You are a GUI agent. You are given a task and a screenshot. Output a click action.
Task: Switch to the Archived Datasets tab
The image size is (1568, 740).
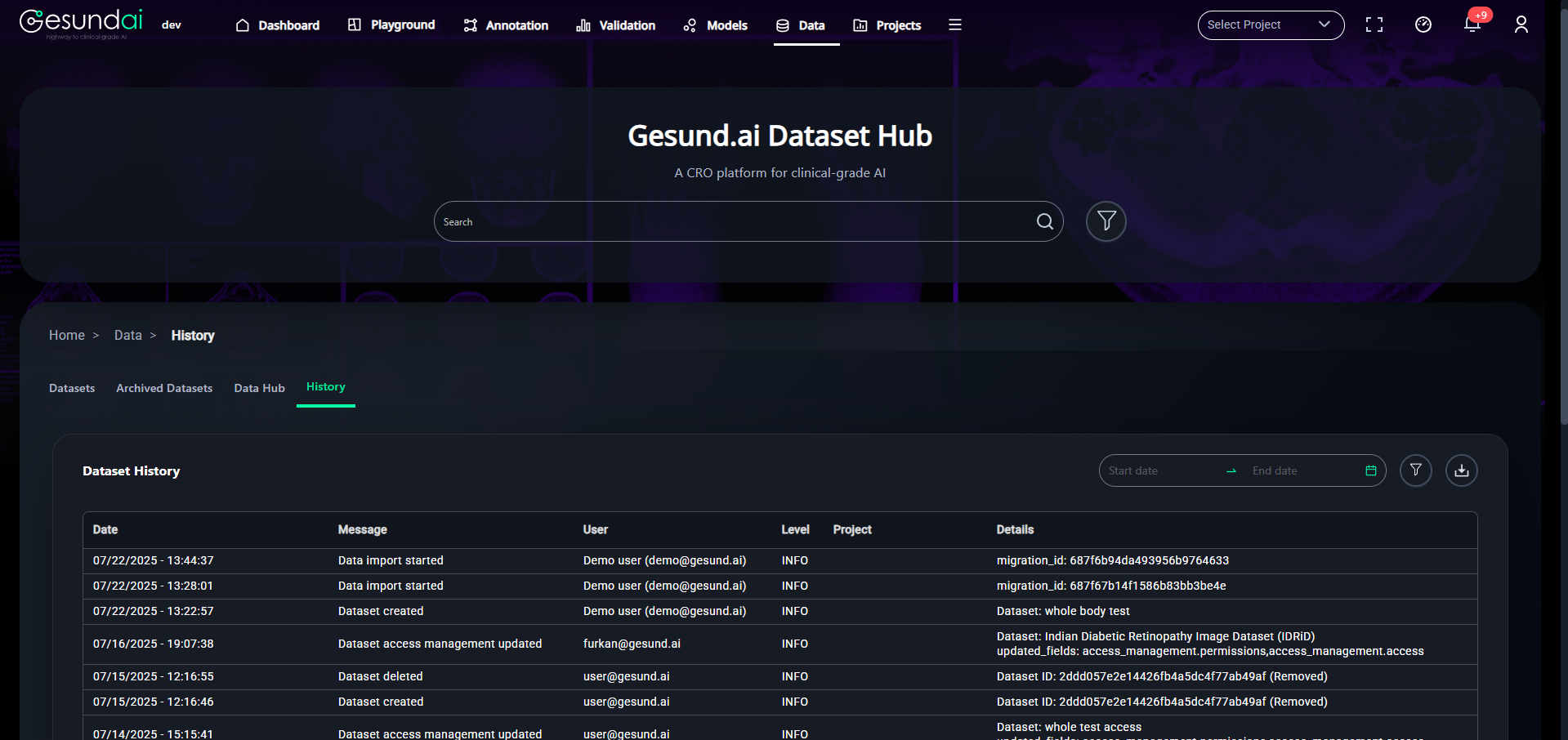(164, 388)
